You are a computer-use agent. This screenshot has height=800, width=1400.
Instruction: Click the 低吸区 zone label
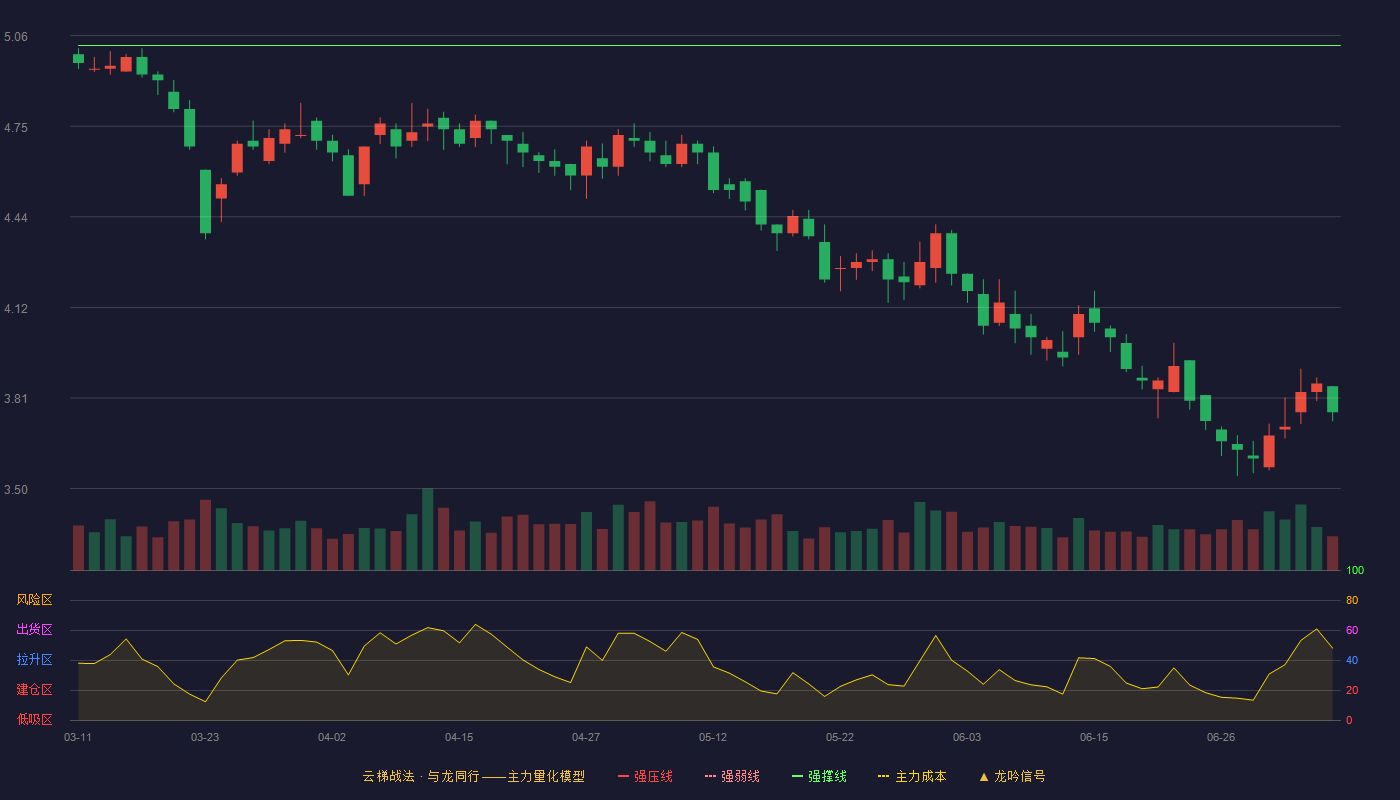[34, 720]
